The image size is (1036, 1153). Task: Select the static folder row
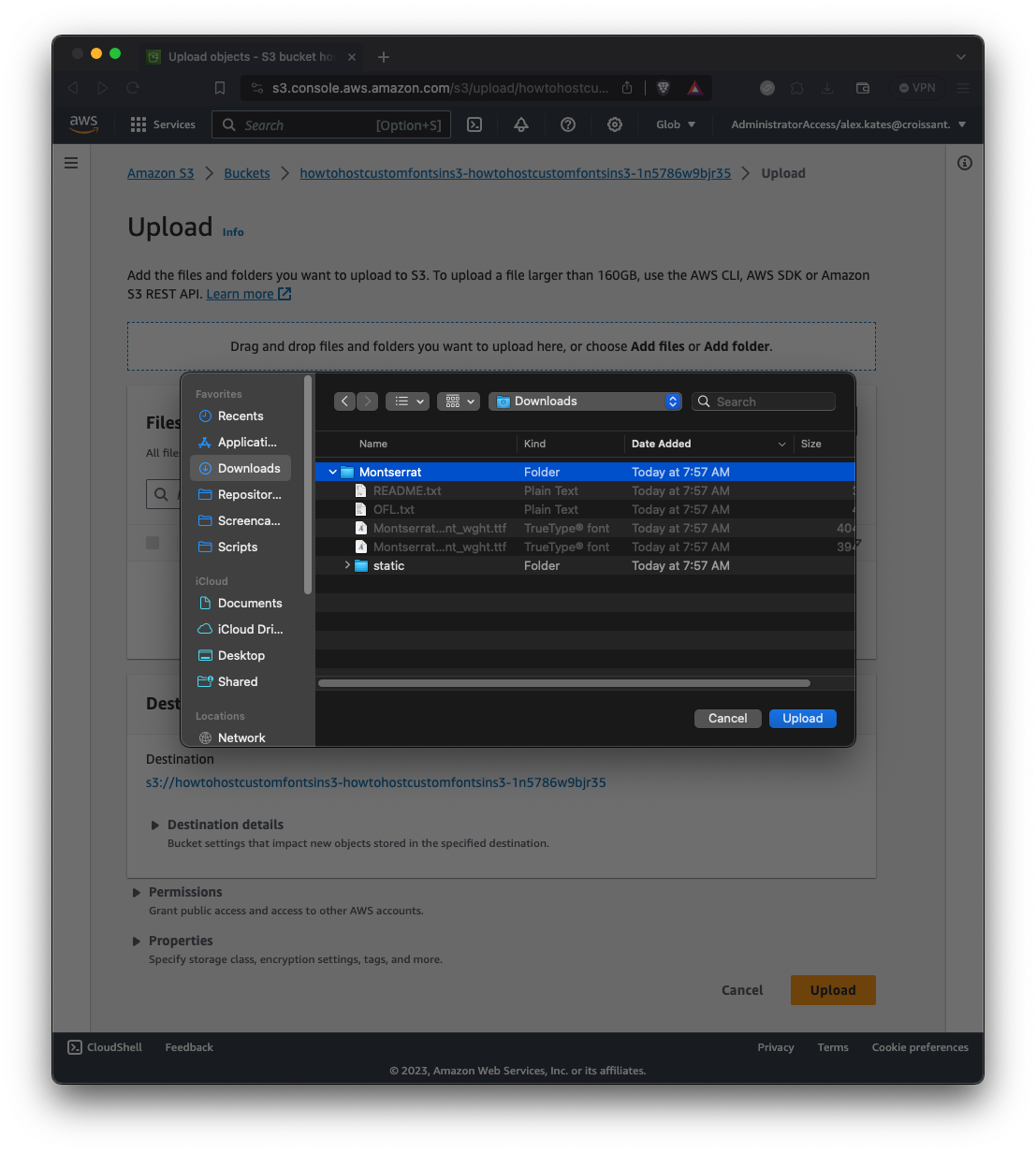[x=585, y=565]
